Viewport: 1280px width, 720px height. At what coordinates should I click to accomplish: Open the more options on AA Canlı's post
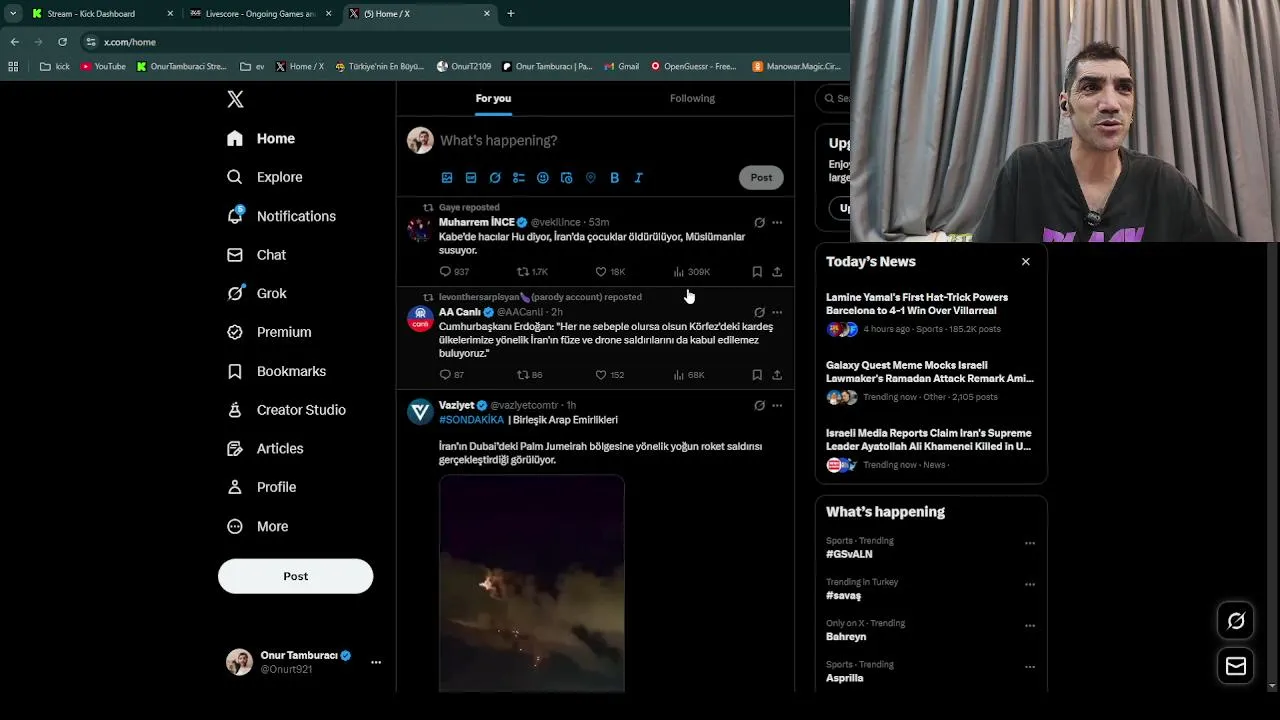[x=777, y=313]
